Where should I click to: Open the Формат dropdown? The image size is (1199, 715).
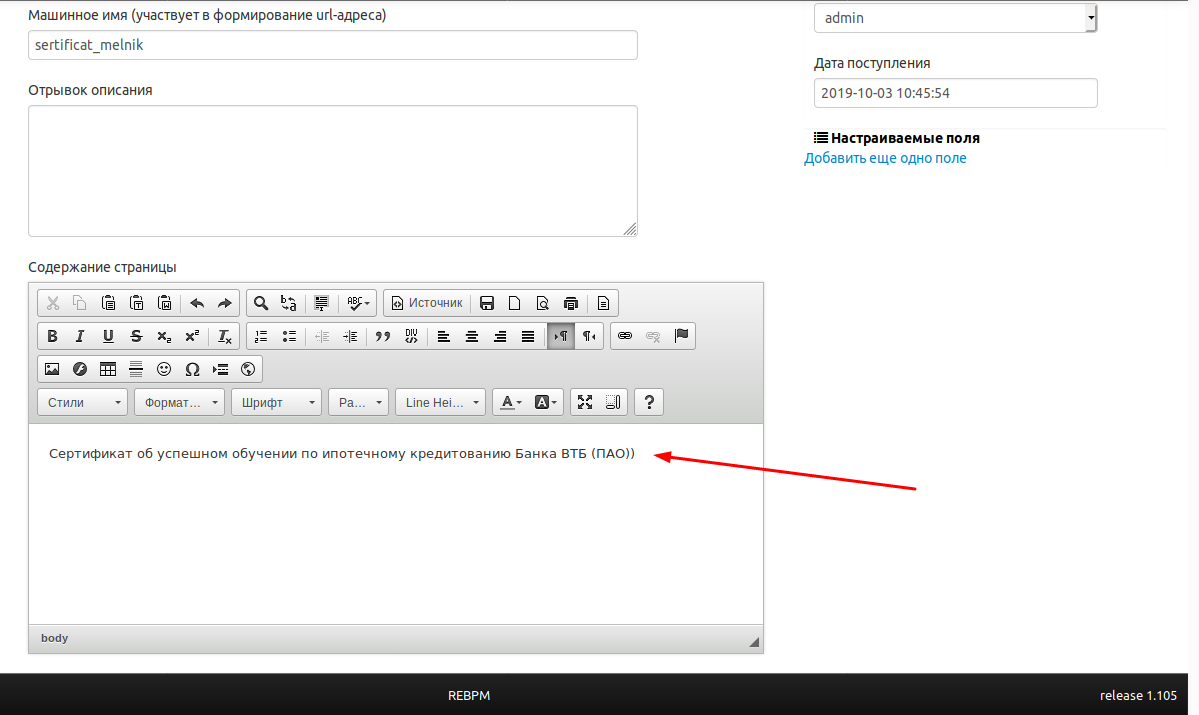[x=179, y=402]
